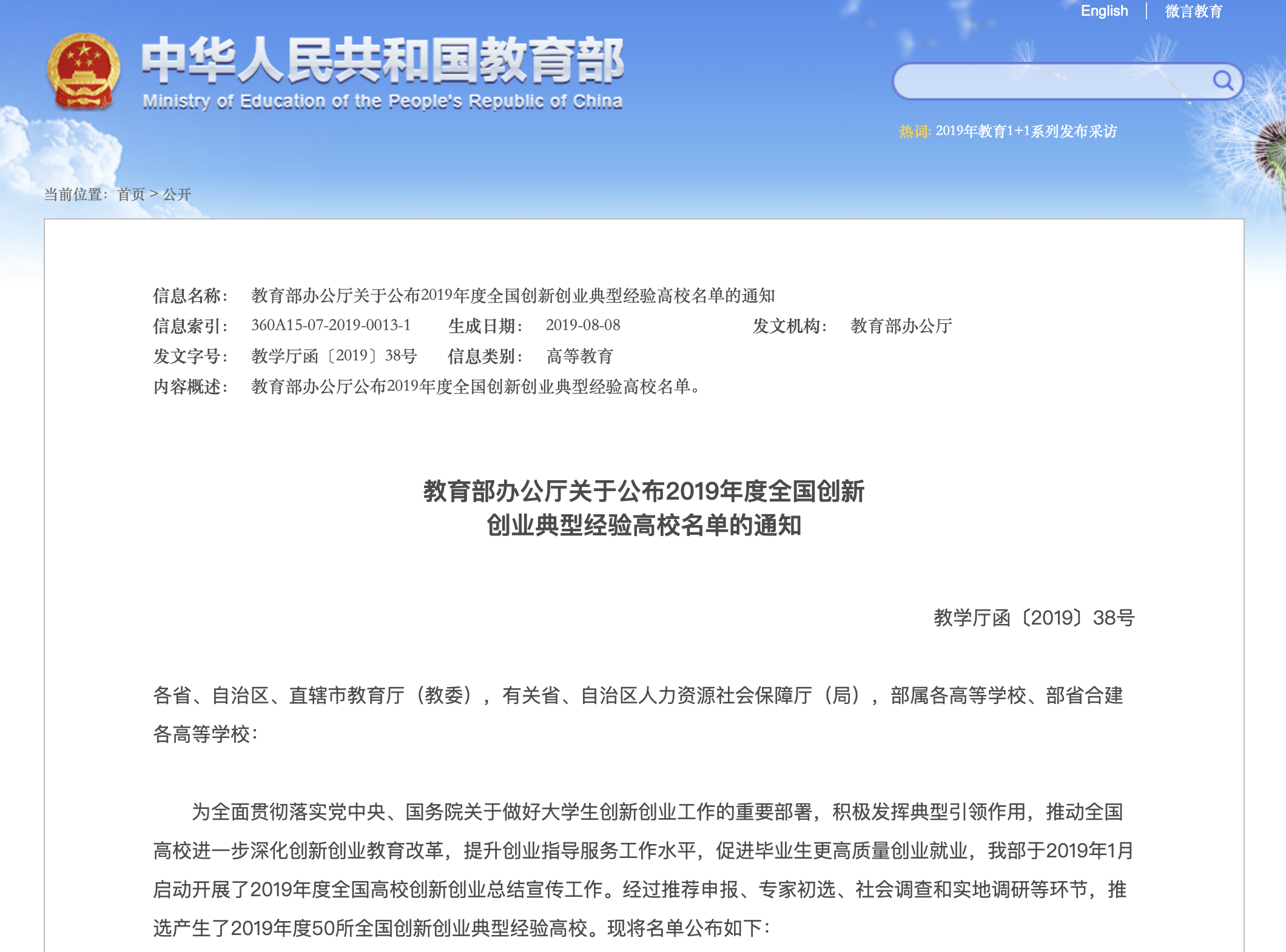Open the 公开 section breadcrumb link

point(177,195)
